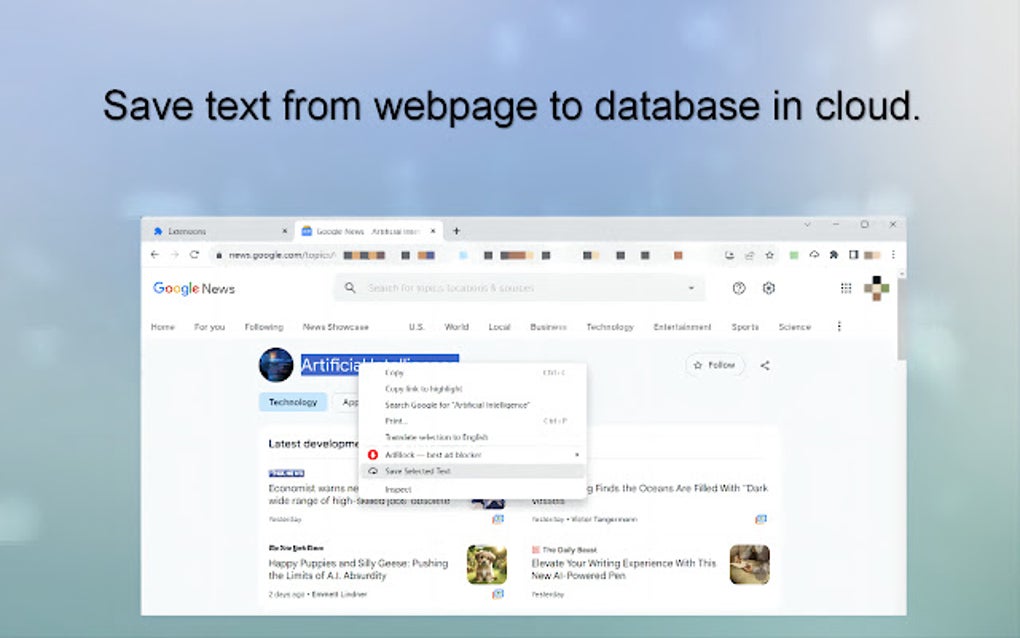
Task: Open the Science section
Action: [795, 327]
